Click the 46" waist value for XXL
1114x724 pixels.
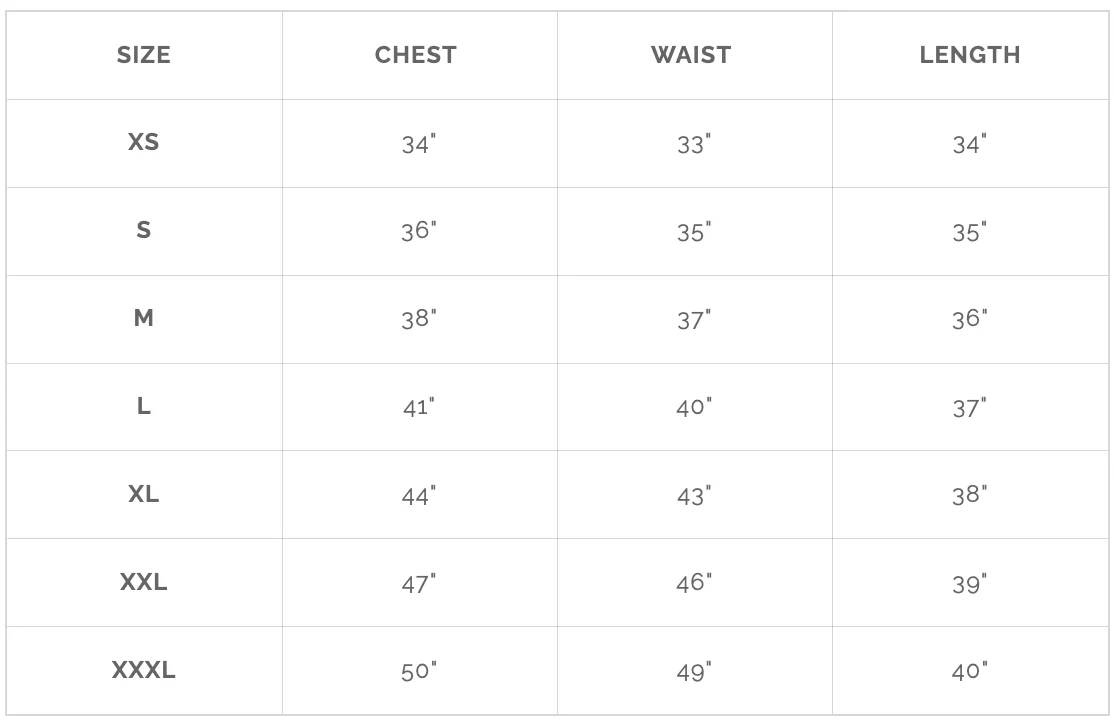click(693, 583)
